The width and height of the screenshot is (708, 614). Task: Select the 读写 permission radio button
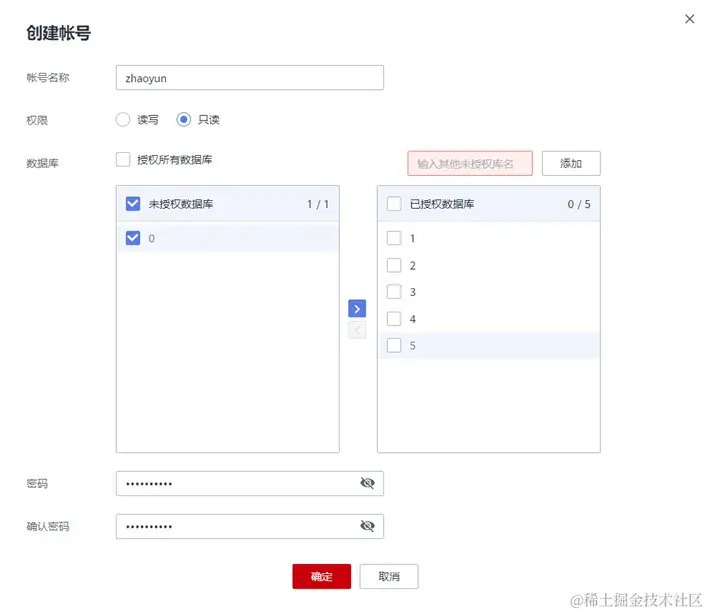click(123, 120)
